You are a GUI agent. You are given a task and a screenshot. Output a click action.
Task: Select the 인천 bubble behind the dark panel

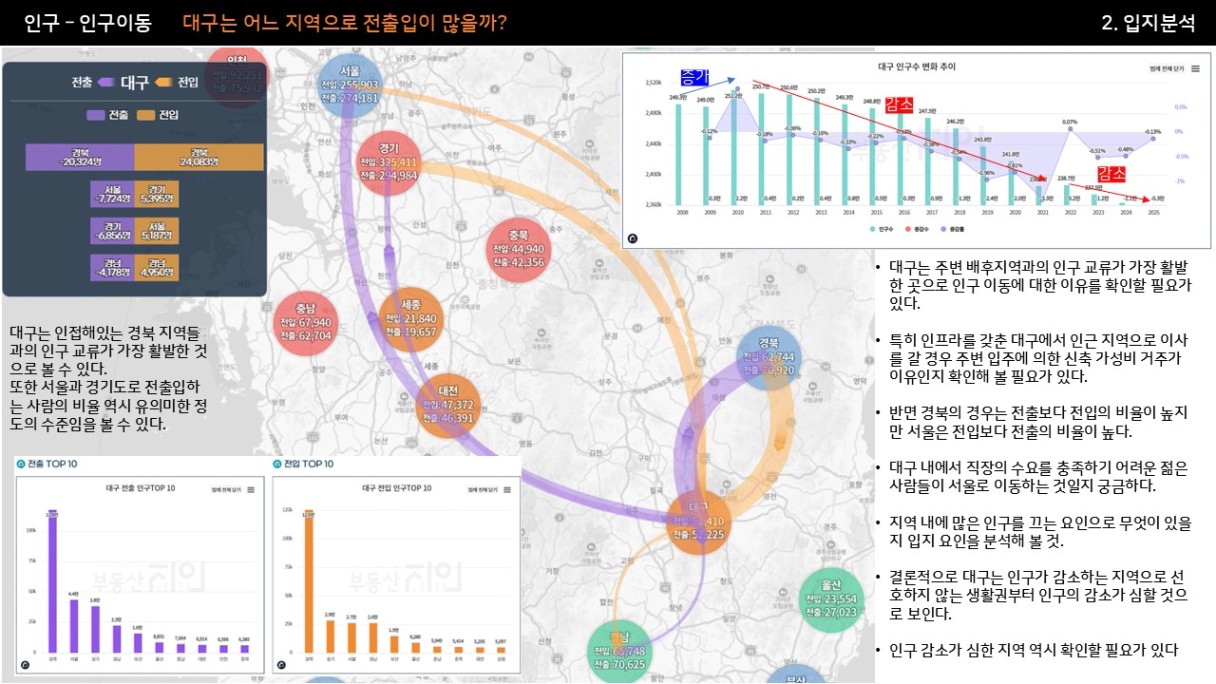[237, 75]
